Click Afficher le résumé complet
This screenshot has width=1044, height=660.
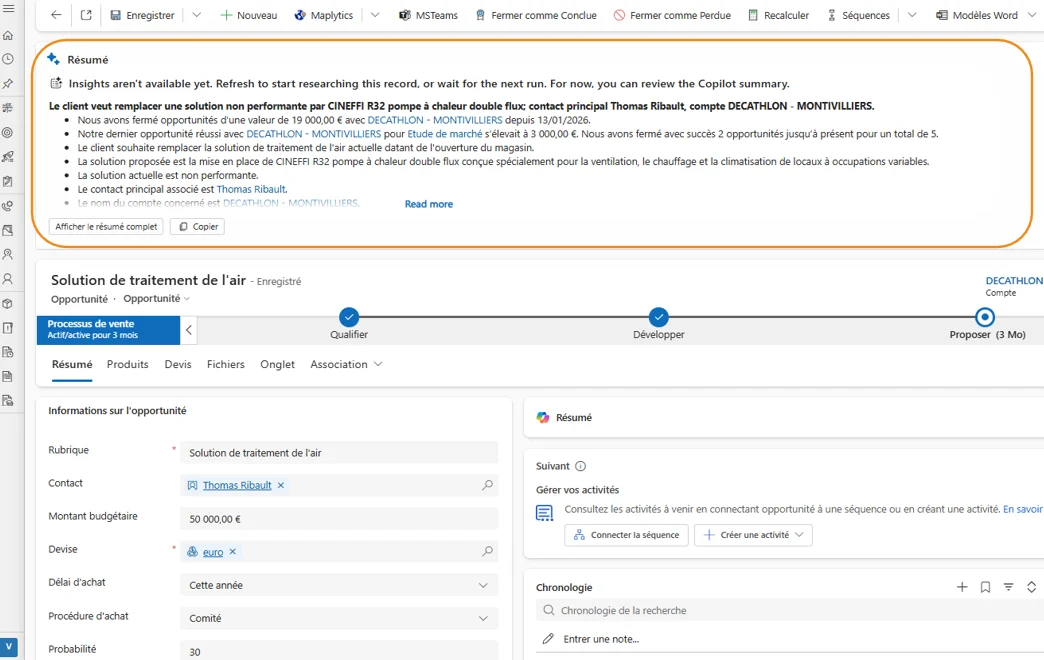coord(106,226)
